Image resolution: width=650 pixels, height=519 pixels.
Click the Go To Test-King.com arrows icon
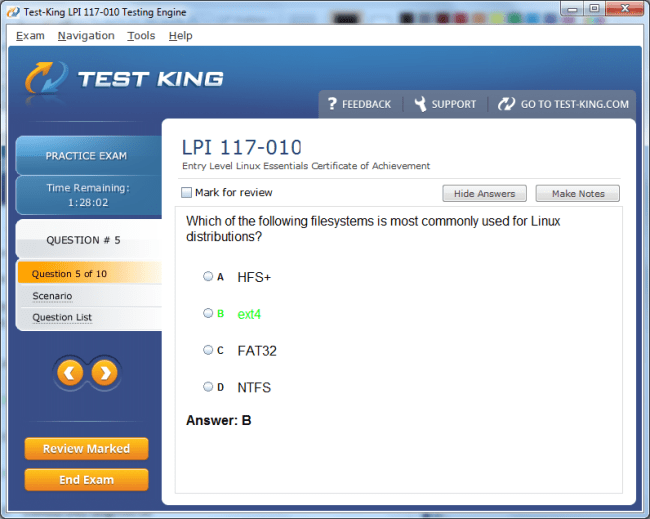(506, 104)
